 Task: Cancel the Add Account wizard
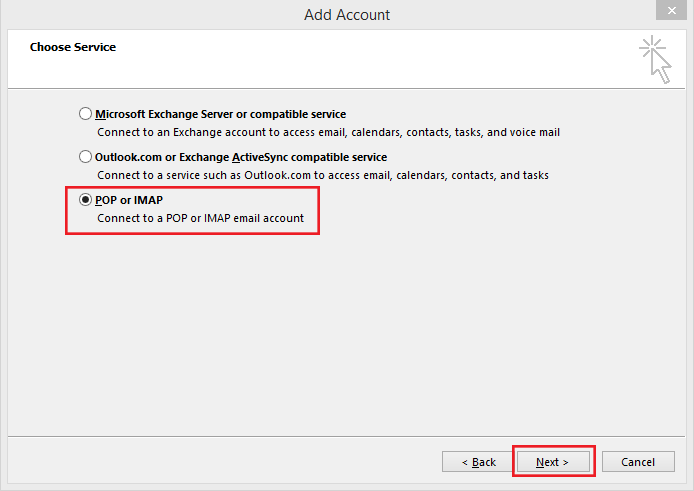pos(638,462)
